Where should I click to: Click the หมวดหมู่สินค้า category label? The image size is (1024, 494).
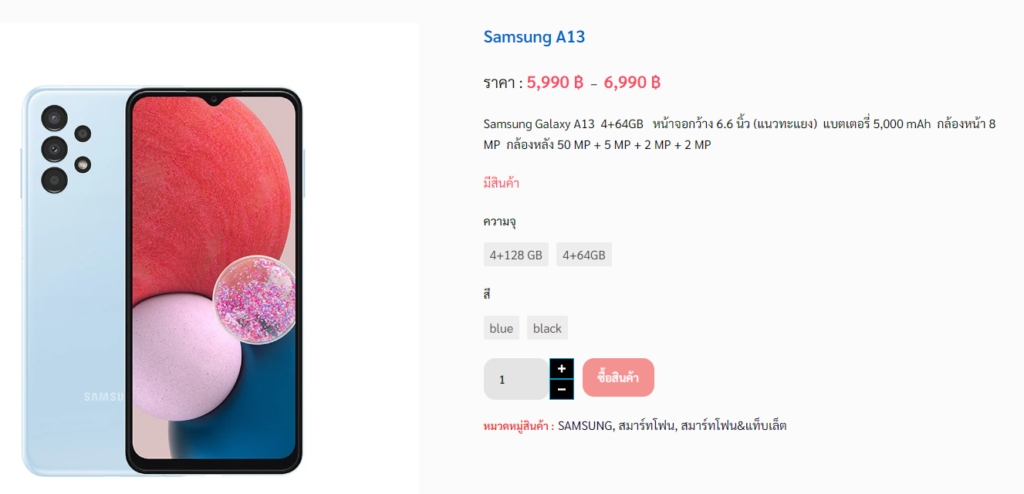pos(519,426)
